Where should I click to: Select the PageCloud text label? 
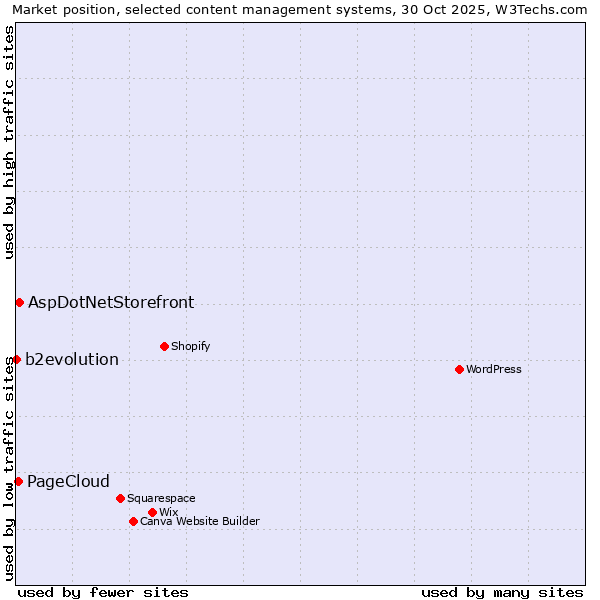click(x=68, y=481)
